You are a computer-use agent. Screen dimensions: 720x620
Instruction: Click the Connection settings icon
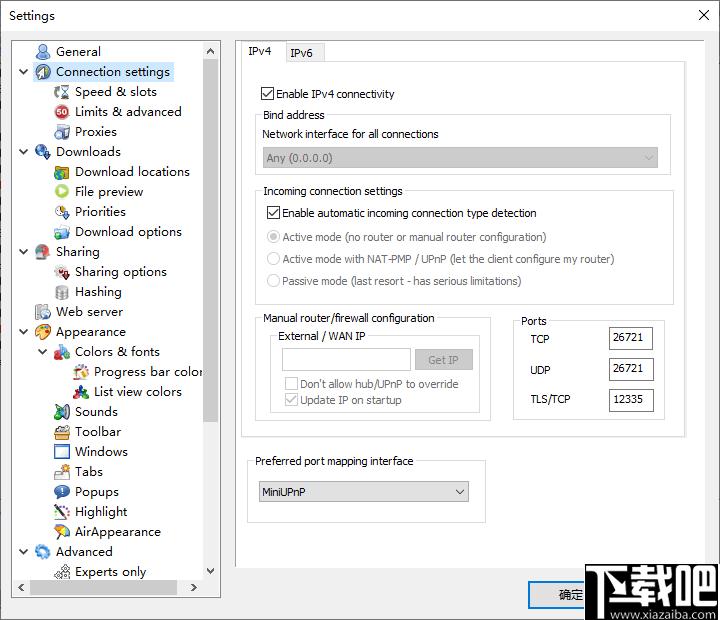point(43,72)
